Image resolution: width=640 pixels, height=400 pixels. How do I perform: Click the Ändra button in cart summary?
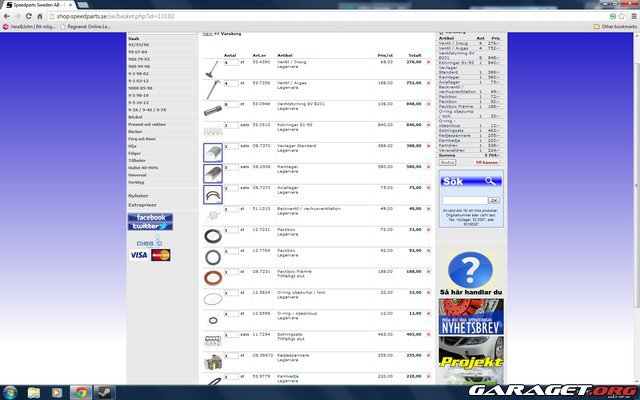pyautogui.click(x=449, y=161)
